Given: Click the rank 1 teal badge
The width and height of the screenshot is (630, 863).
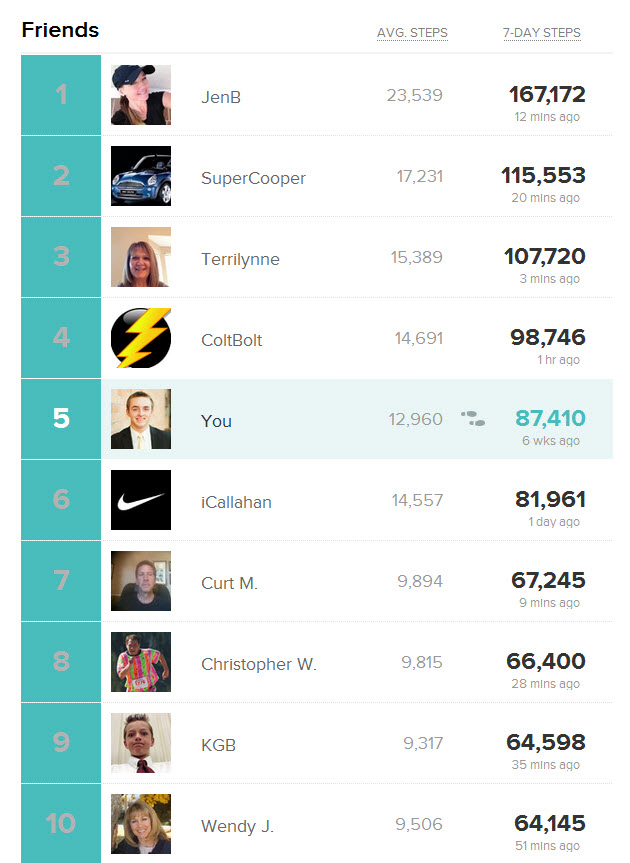Looking at the screenshot, I should pyautogui.click(x=61, y=96).
